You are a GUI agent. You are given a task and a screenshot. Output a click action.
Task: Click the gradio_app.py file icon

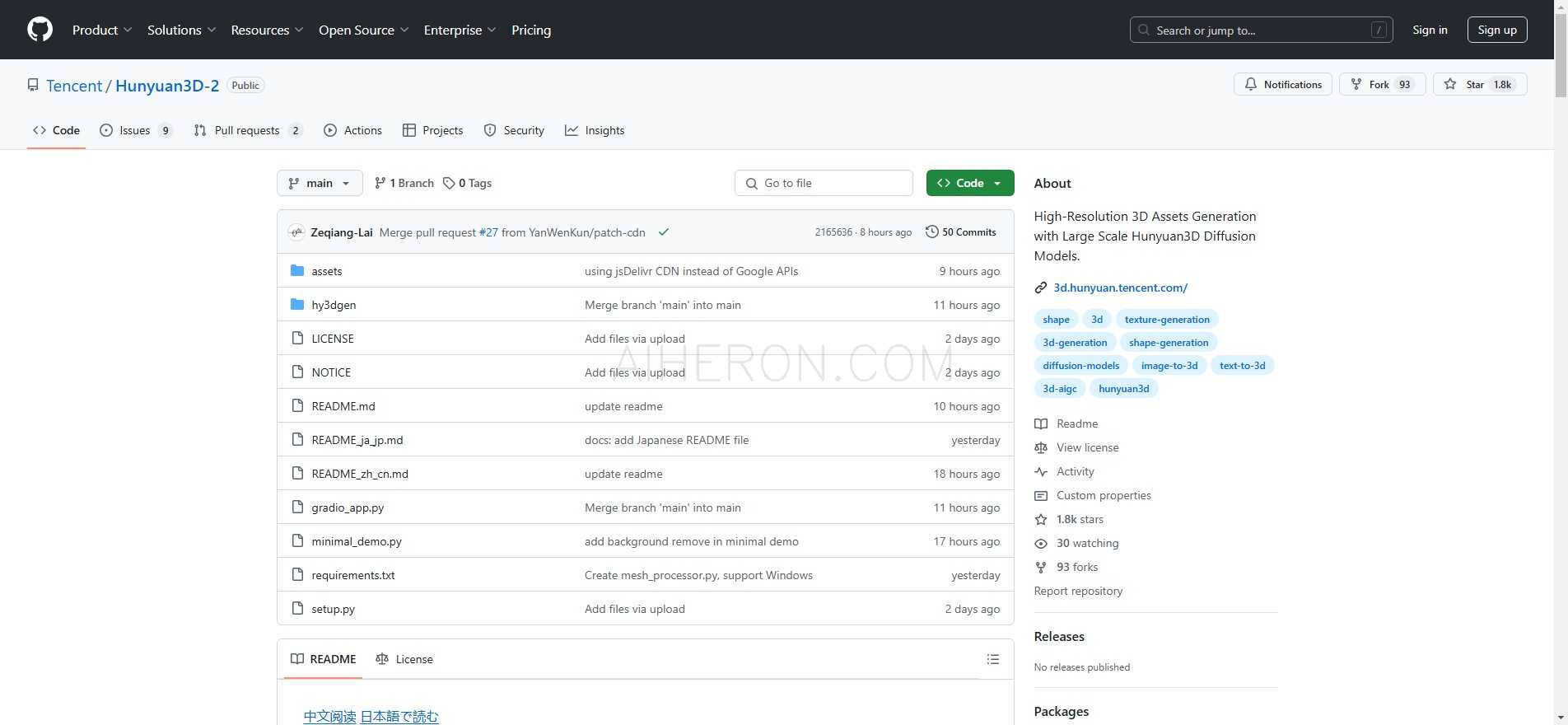coord(297,507)
